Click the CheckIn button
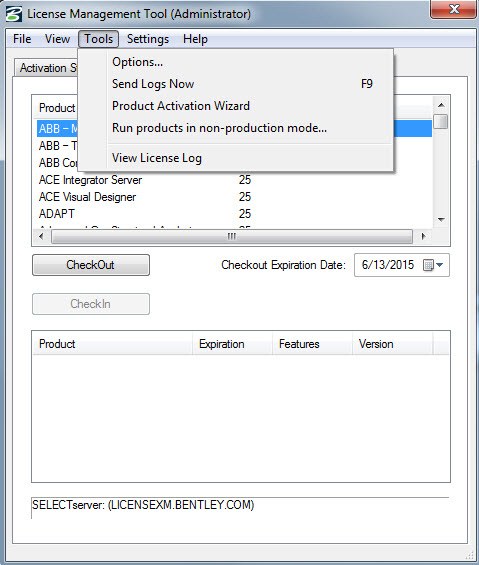Screen dimensions: 479x565 pyautogui.click(x=91, y=304)
